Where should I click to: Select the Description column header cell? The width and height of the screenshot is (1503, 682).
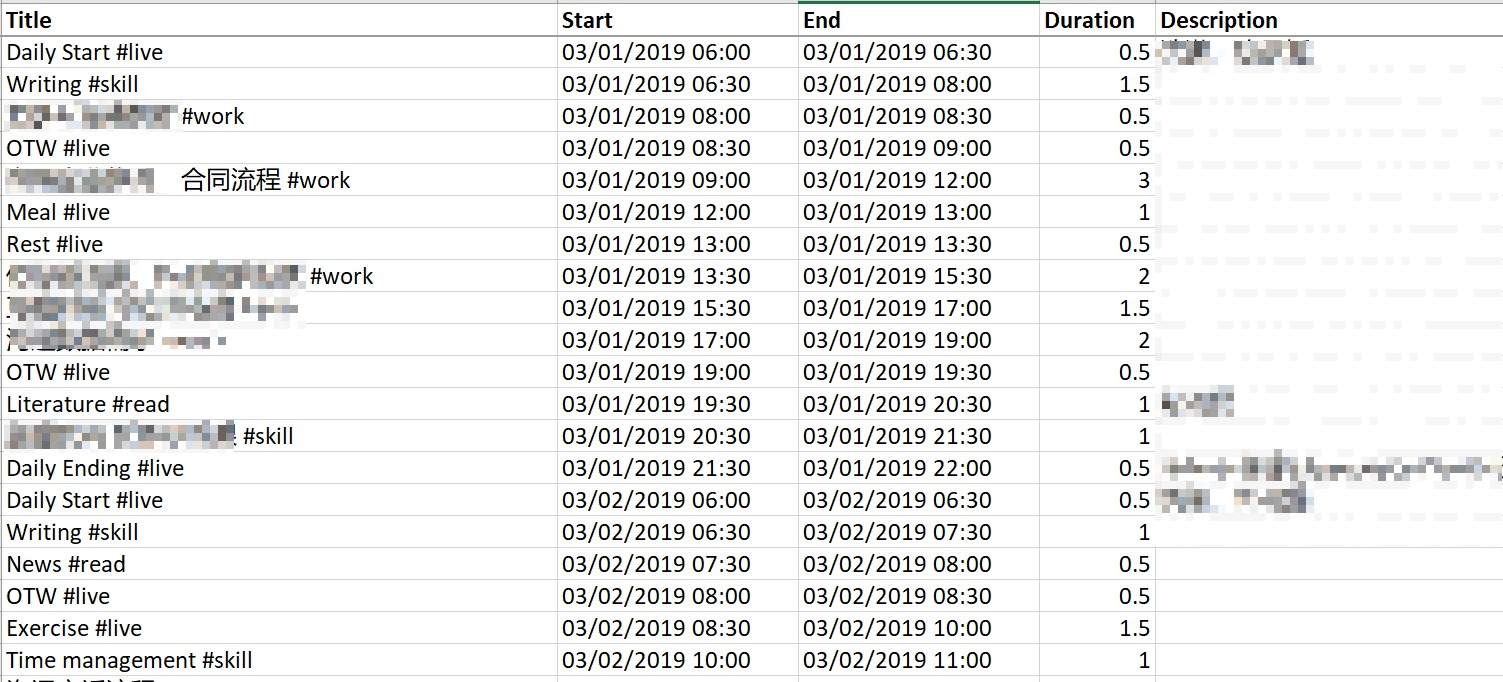(1329, 20)
